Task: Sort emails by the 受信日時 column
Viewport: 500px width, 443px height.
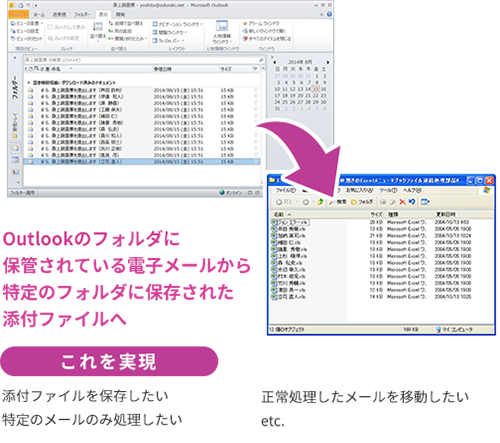Action: tap(163, 69)
